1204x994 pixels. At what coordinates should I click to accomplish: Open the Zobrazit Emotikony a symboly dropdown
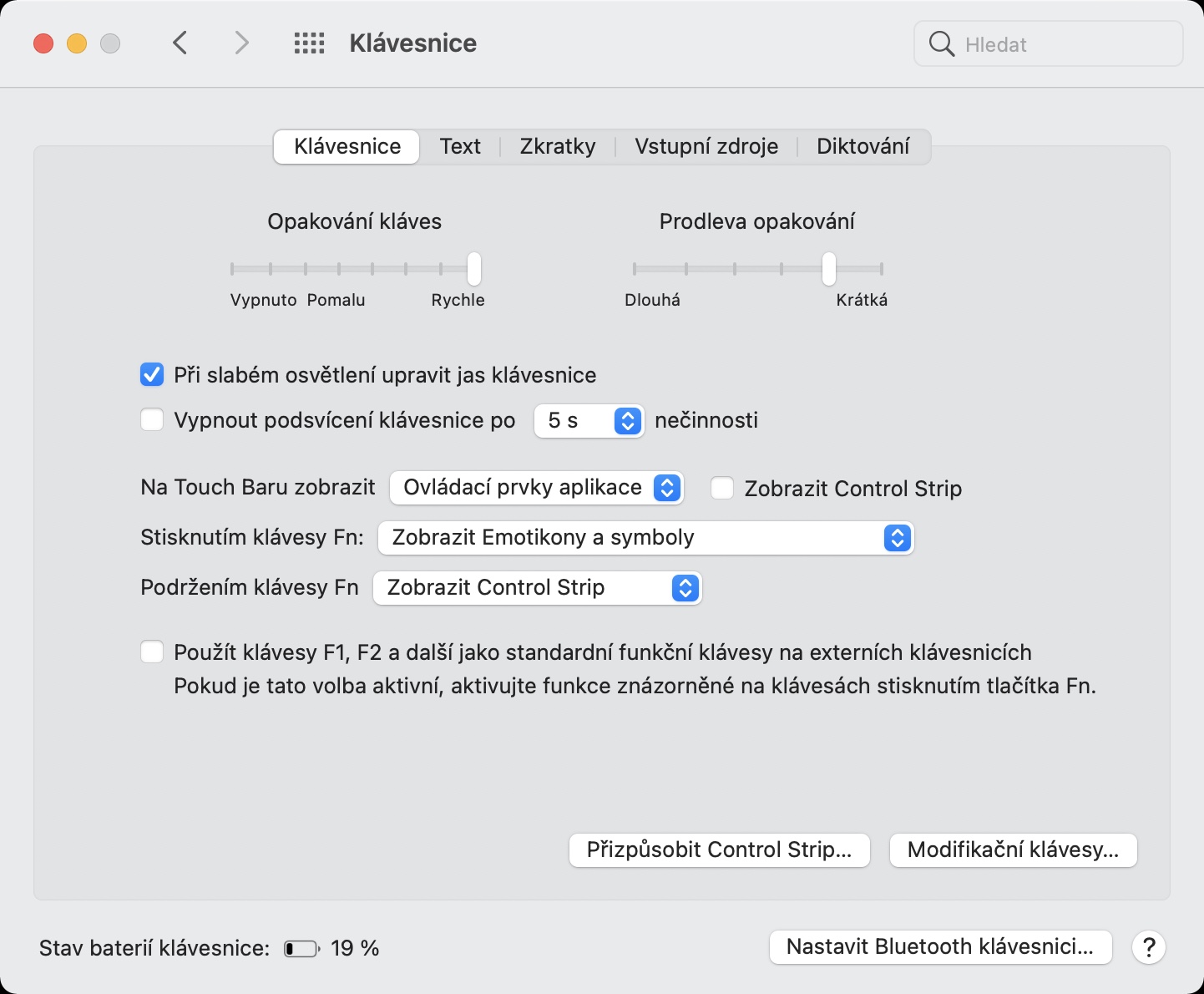click(x=645, y=538)
